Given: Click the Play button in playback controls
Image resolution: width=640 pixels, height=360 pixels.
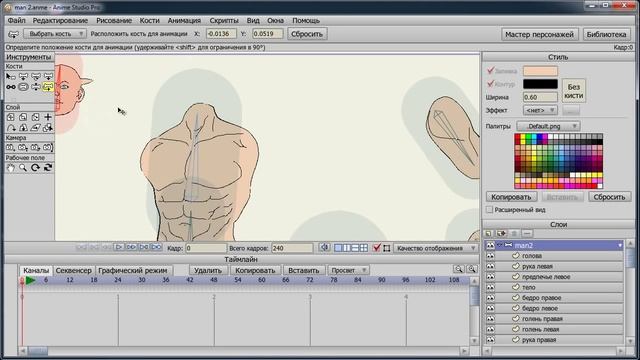Looking at the screenshot, I should point(119,247).
